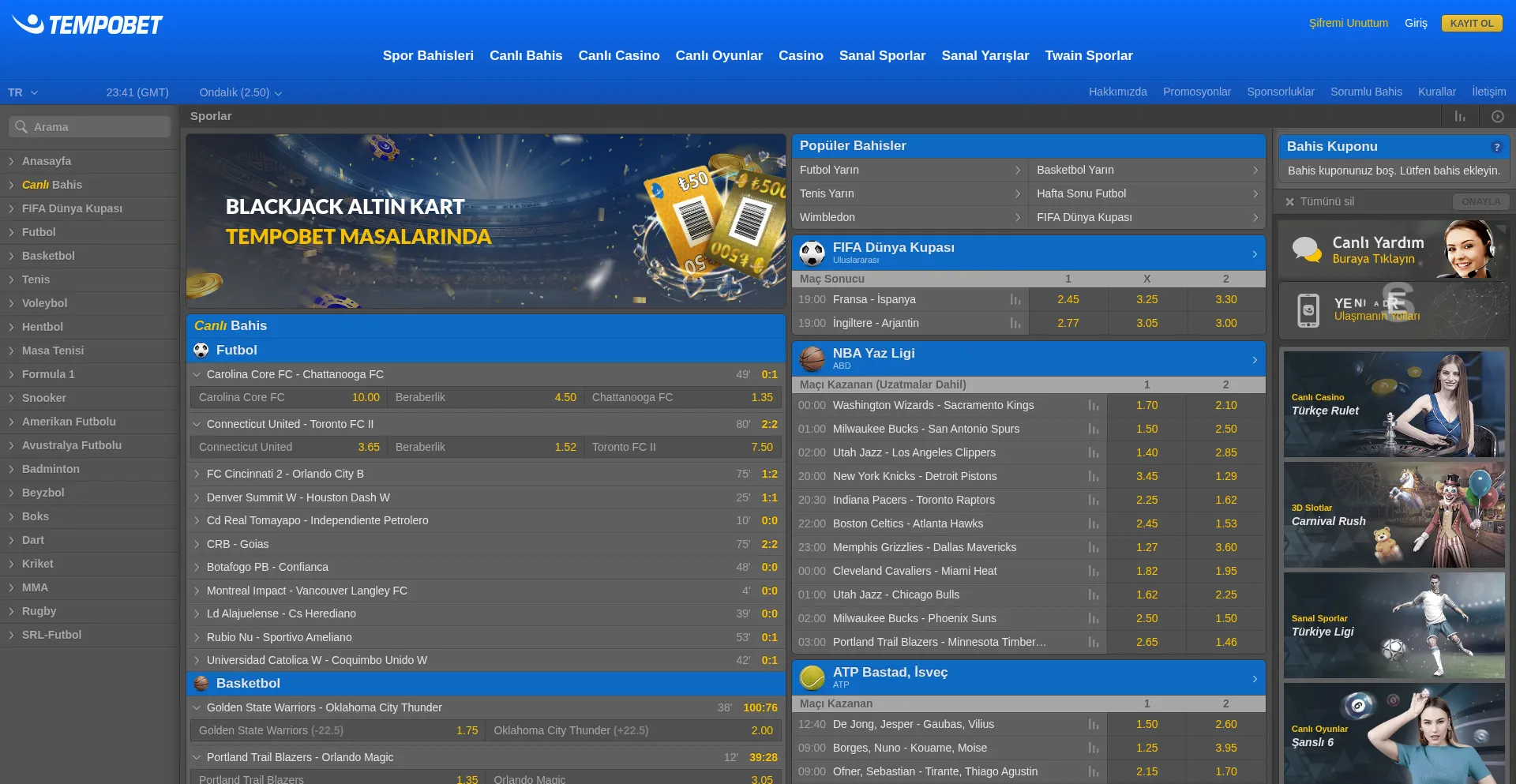Collapse Connecticut United - Toronto FC II match

click(197, 425)
